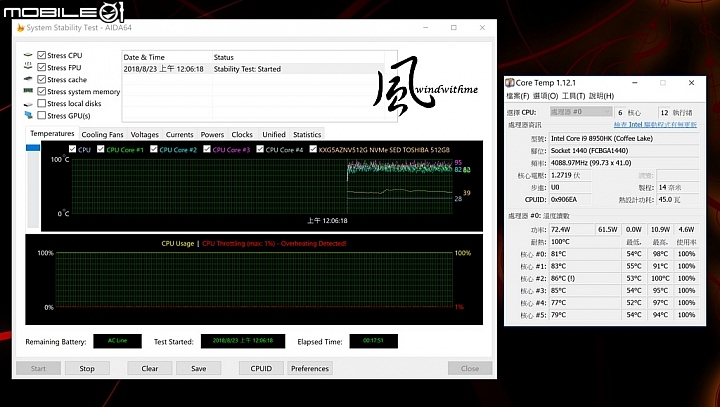
Task: Click the AC Line battery status field
Action: (118, 341)
